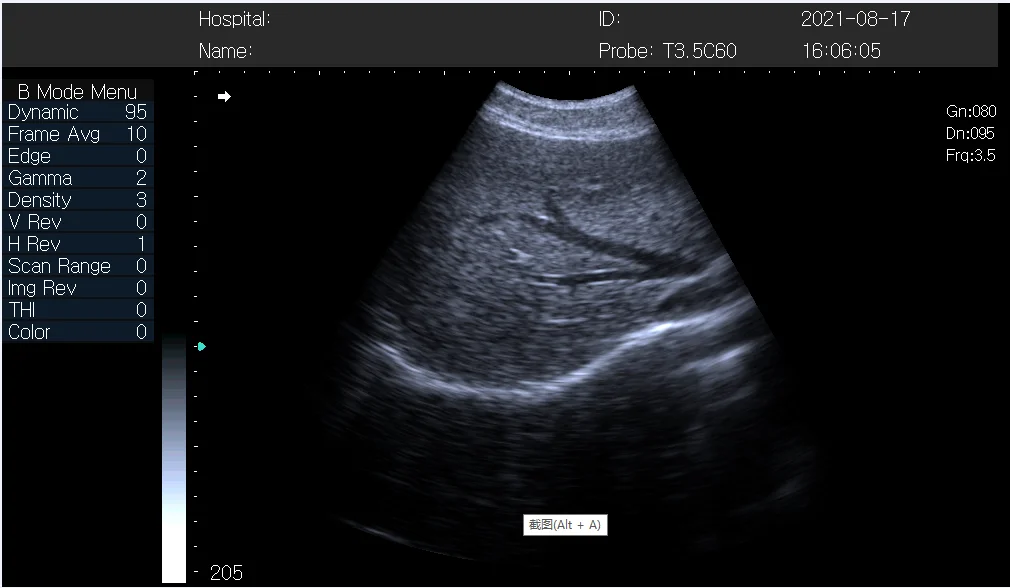Click the depth value 205
This screenshot has height=588, width=1010.
pos(226,573)
